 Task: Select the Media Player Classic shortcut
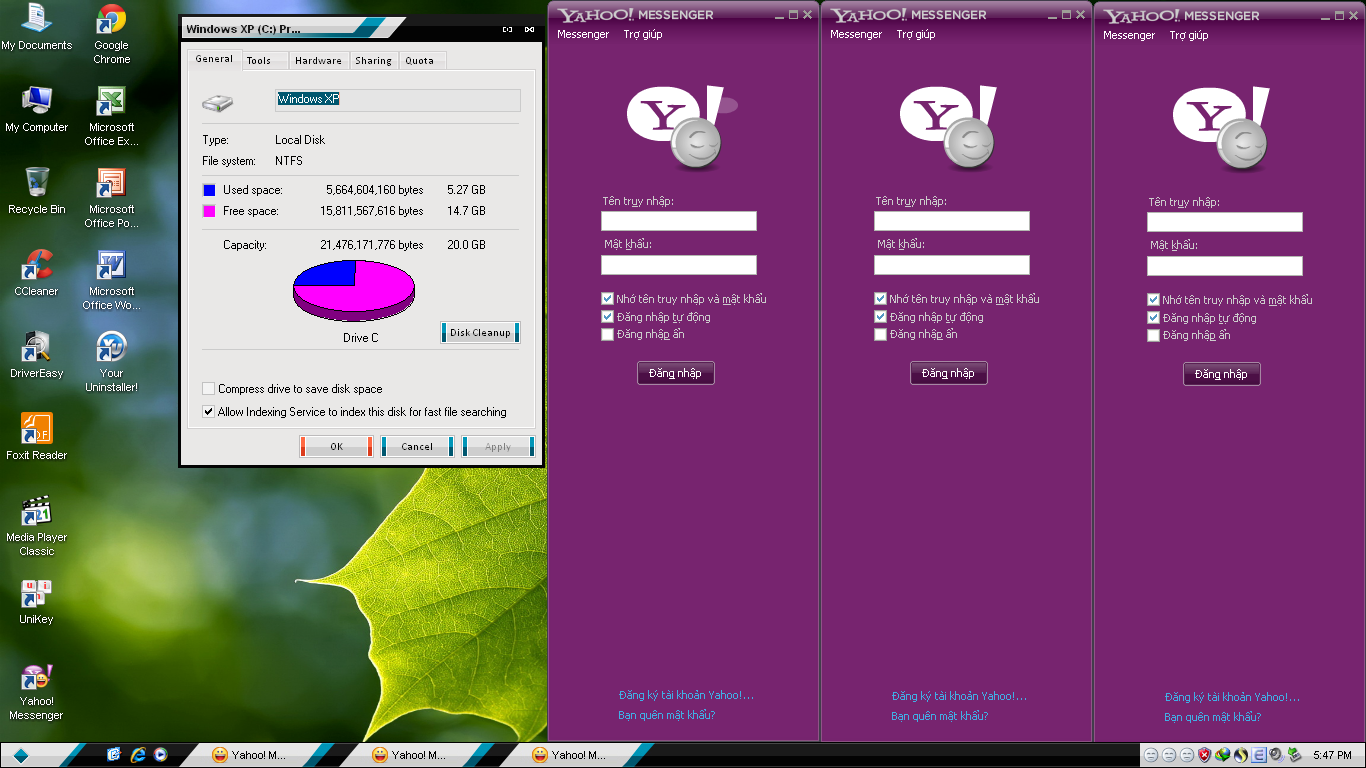37,526
